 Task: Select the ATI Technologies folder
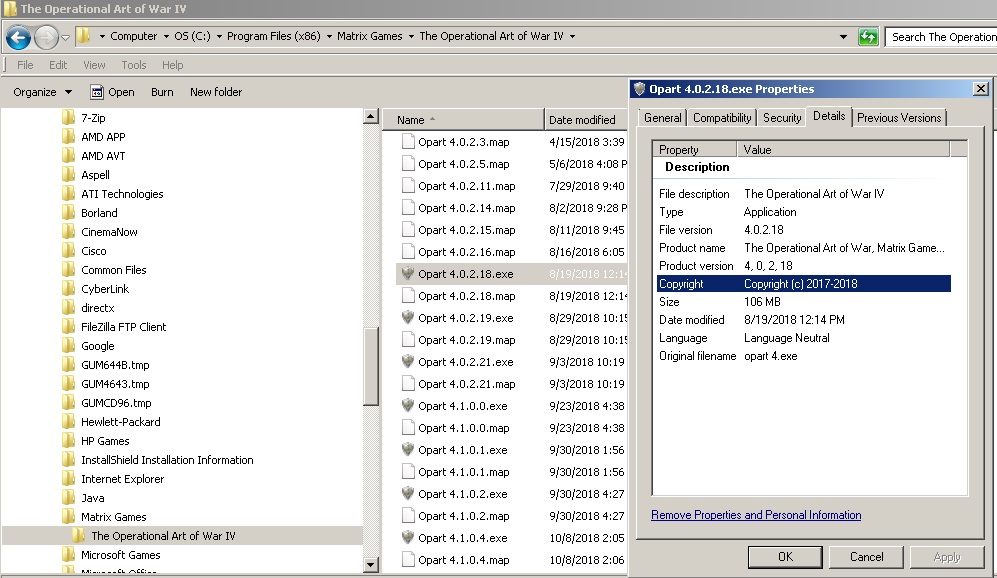pos(122,194)
